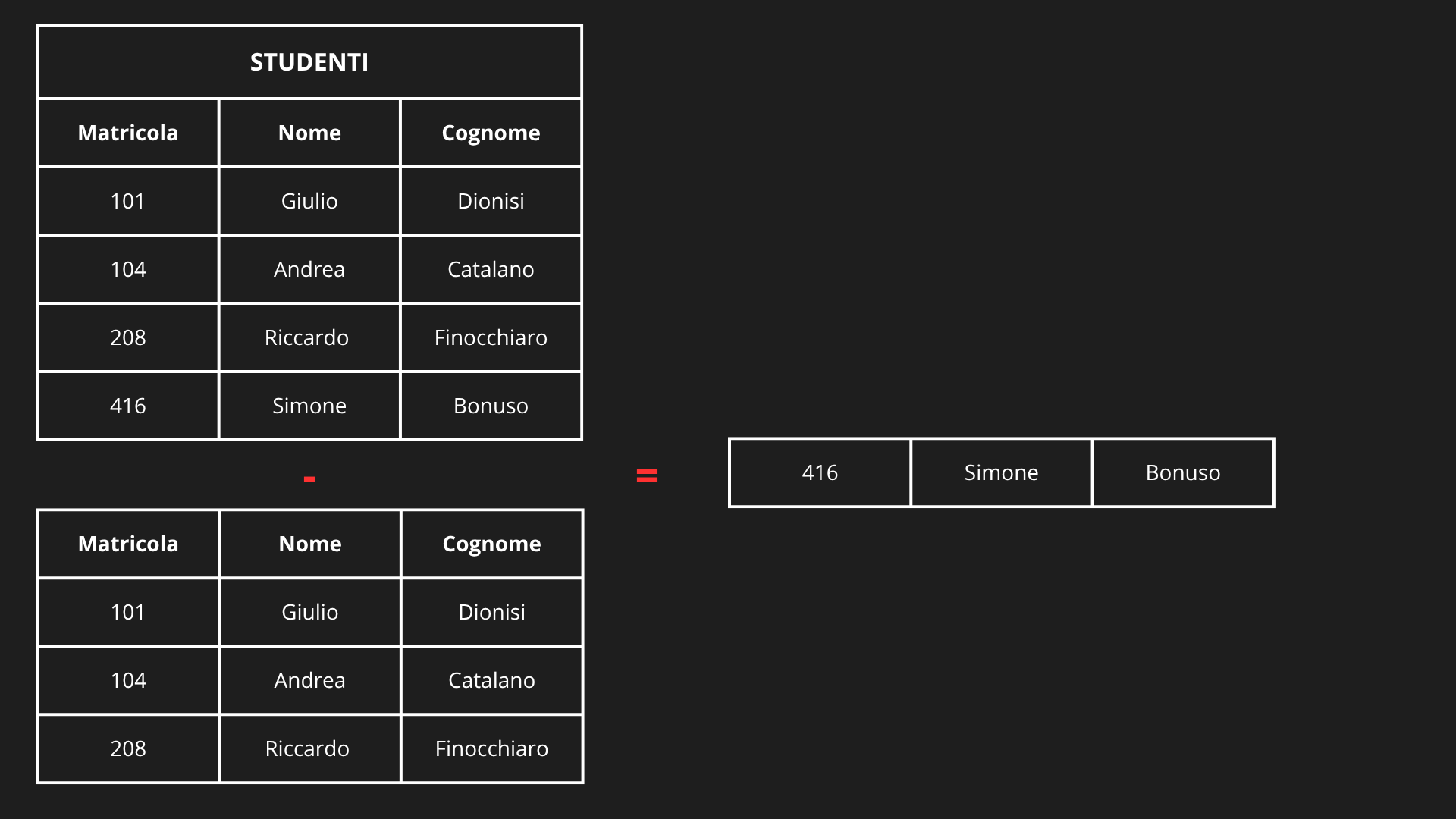Select Catalano cell in the STUDENTI table
Viewport: 1456px width, 819px height.
tap(491, 269)
